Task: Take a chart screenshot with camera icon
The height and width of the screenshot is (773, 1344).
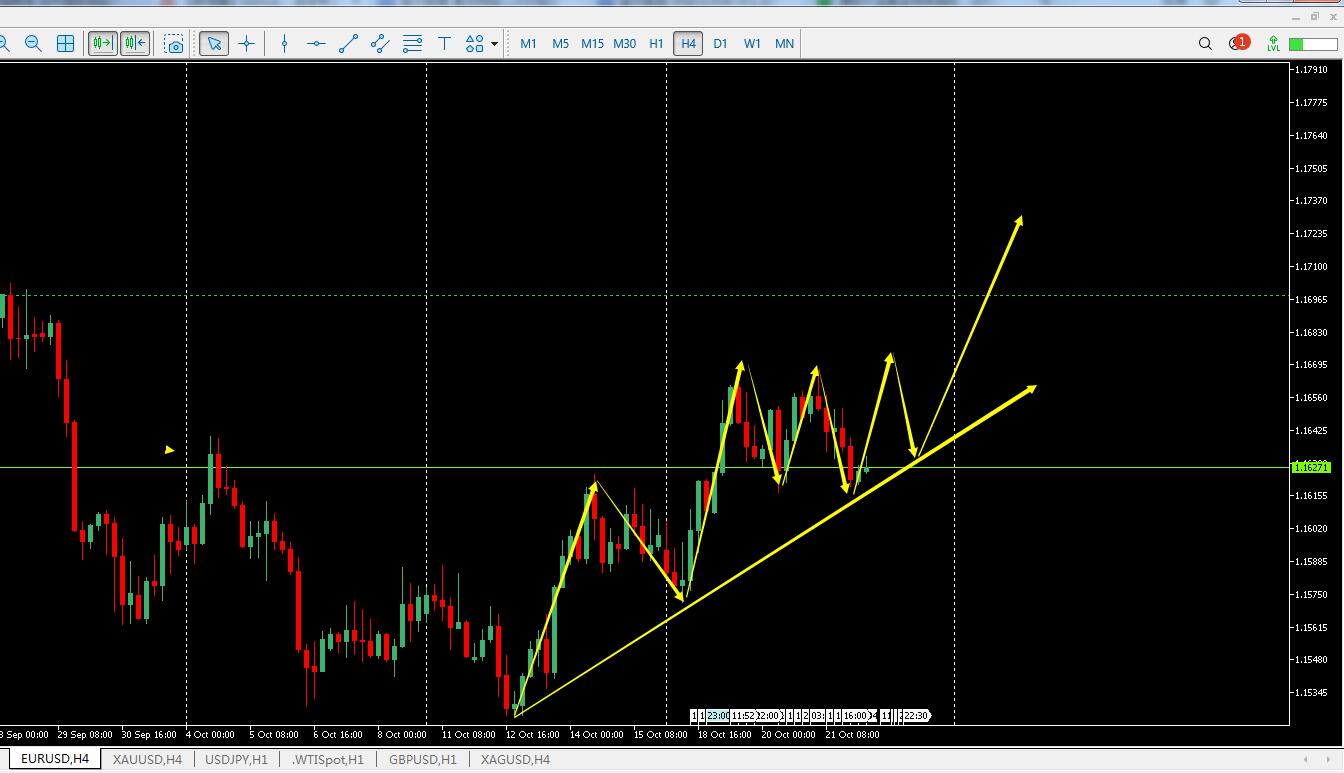Action: click(x=175, y=43)
